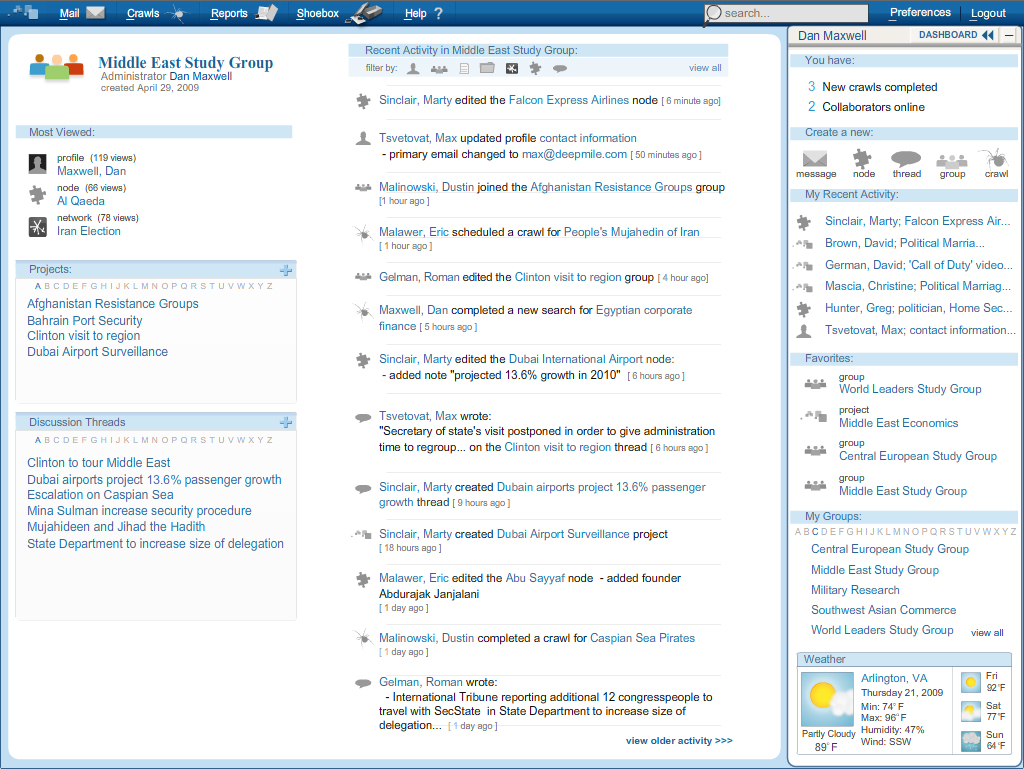This screenshot has height=769, width=1024.
Task: Create a new message from dashboard
Action: [816, 160]
